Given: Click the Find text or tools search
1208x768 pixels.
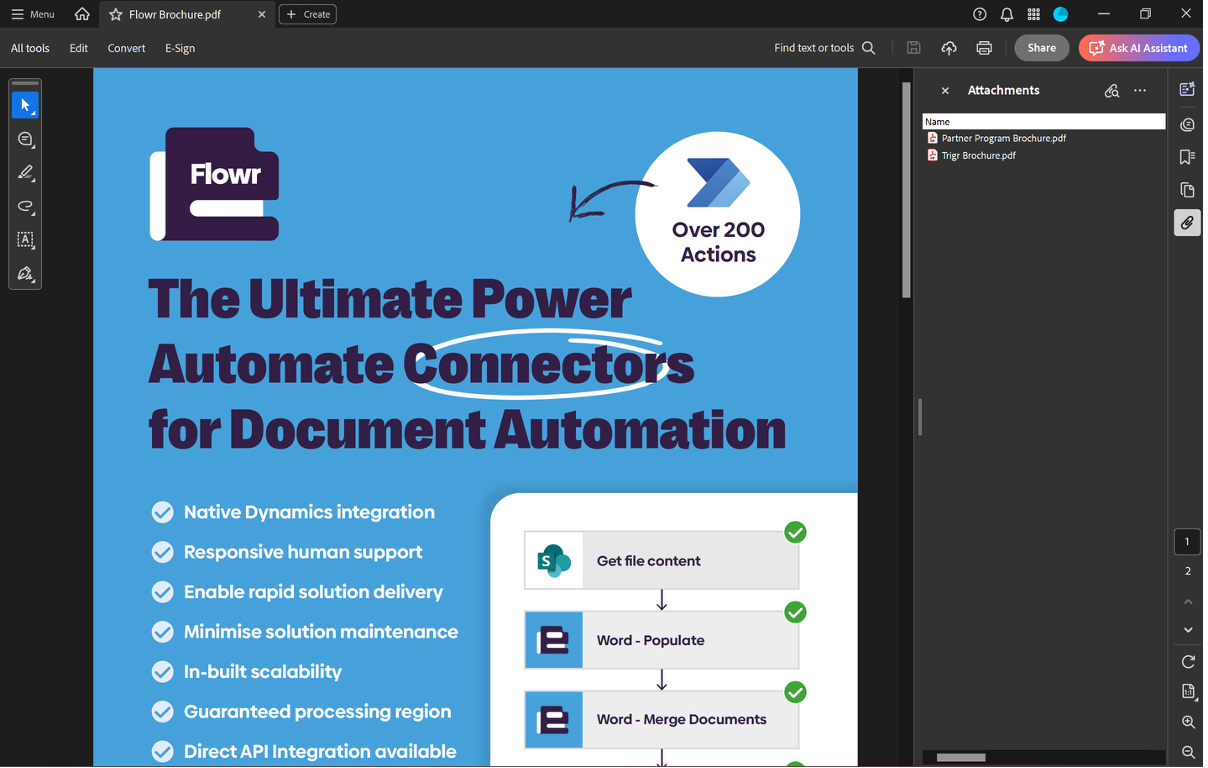Looking at the screenshot, I should [825, 48].
